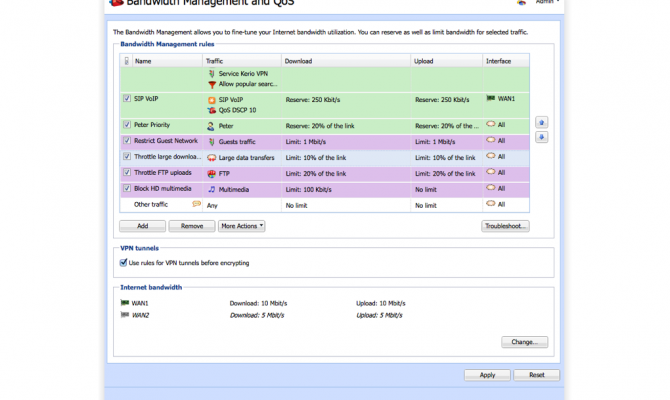
Task: Select the Other traffic row name
Action: click(151, 204)
